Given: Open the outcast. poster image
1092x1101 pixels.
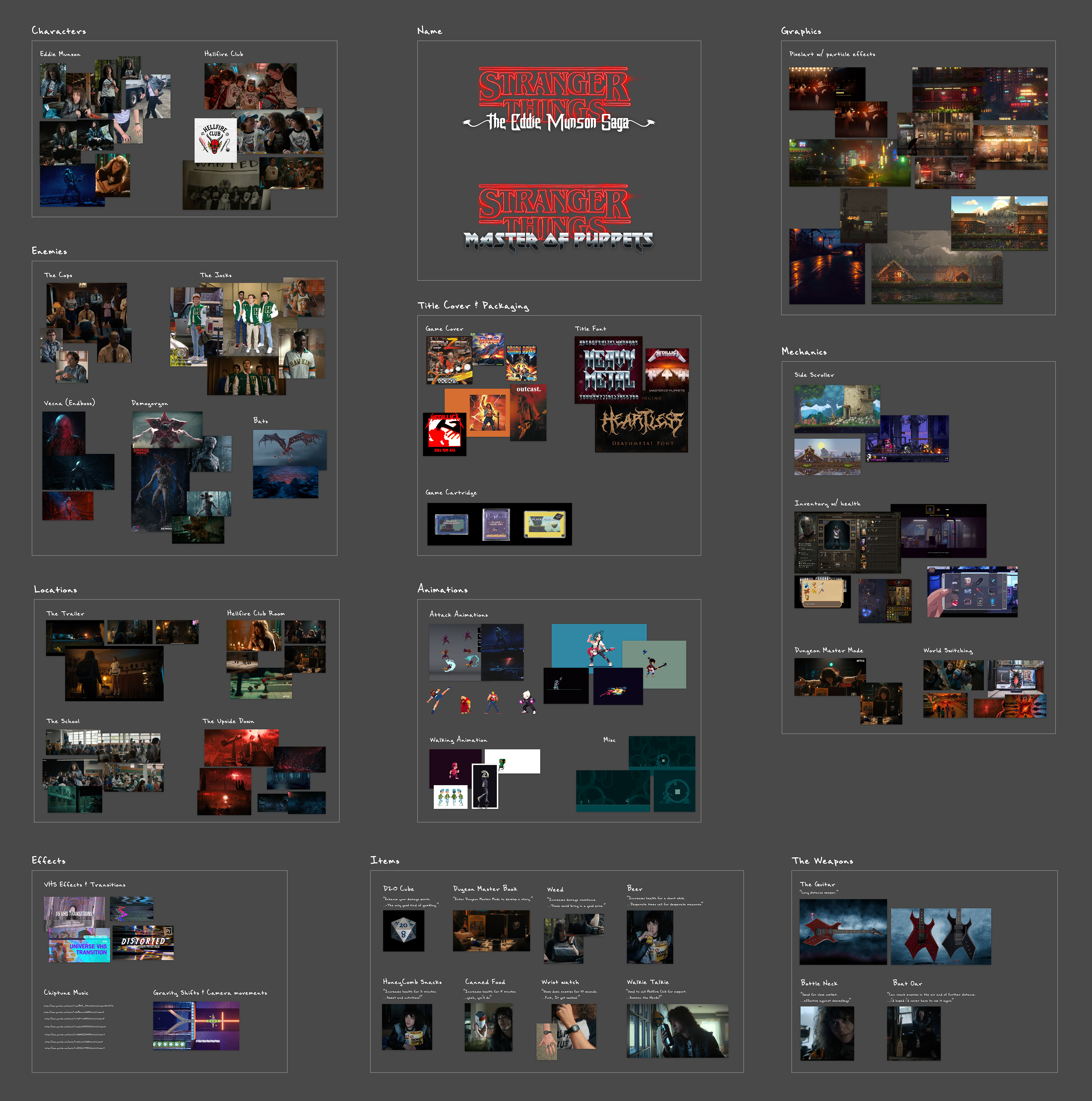Looking at the screenshot, I should (528, 413).
